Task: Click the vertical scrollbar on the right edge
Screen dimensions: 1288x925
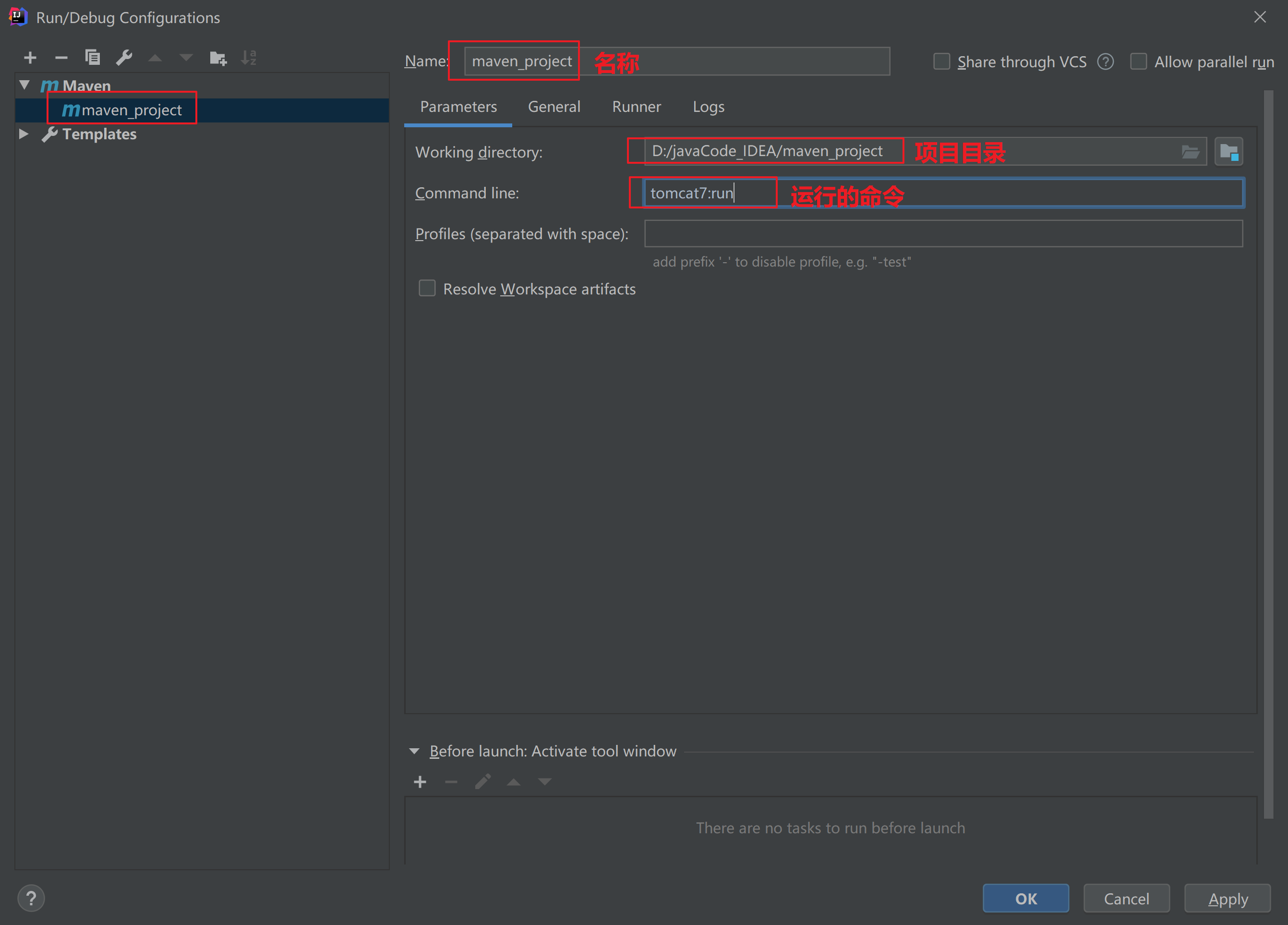Action: pyautogui.click(x=1269, y=454)
